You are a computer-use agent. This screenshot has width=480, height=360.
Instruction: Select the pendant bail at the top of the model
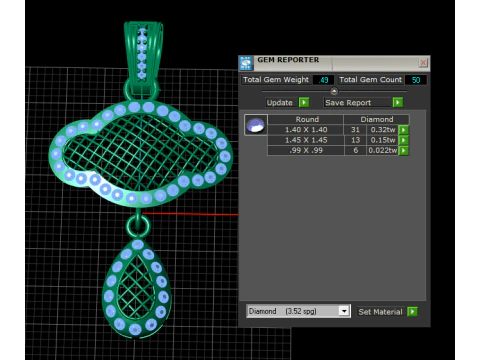(x=143, y=57)
